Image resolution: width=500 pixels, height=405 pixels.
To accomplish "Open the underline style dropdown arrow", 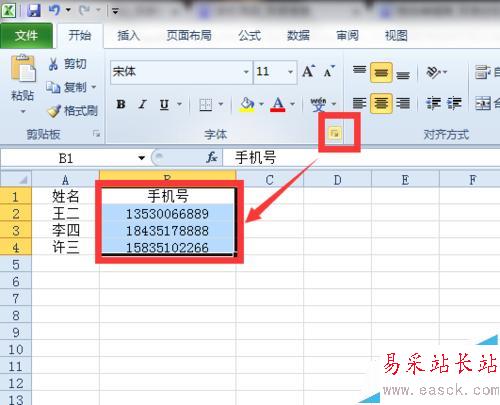I will tap(179, 104).
